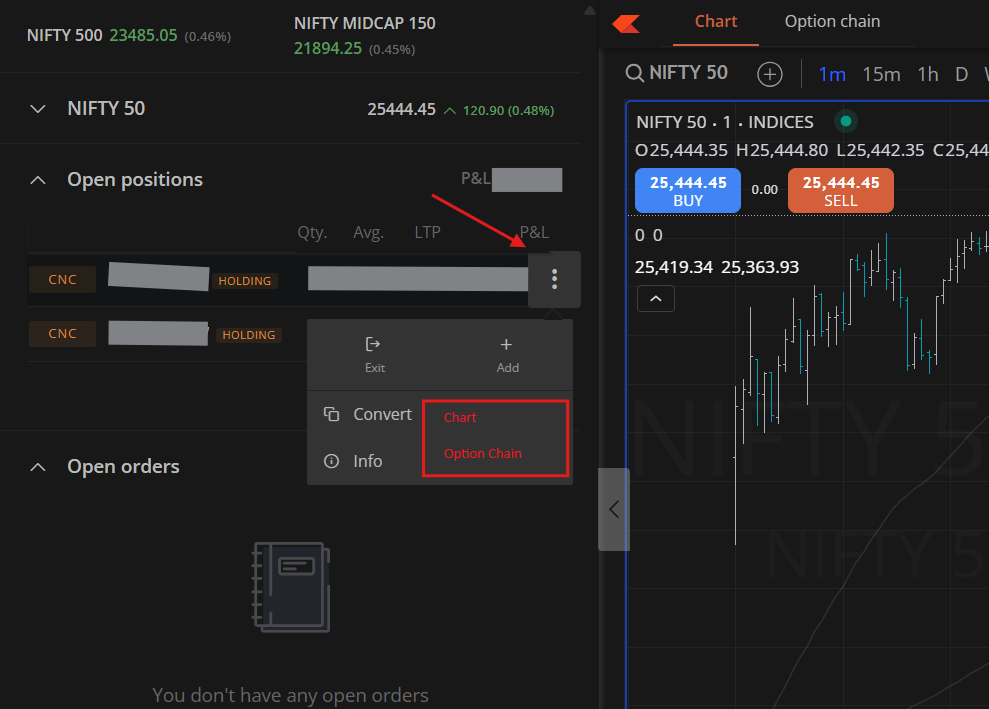This screenshot has height=709, width=989.
Task: Click the circled plus icon beside symbol search
Action: tap(769, 74)
